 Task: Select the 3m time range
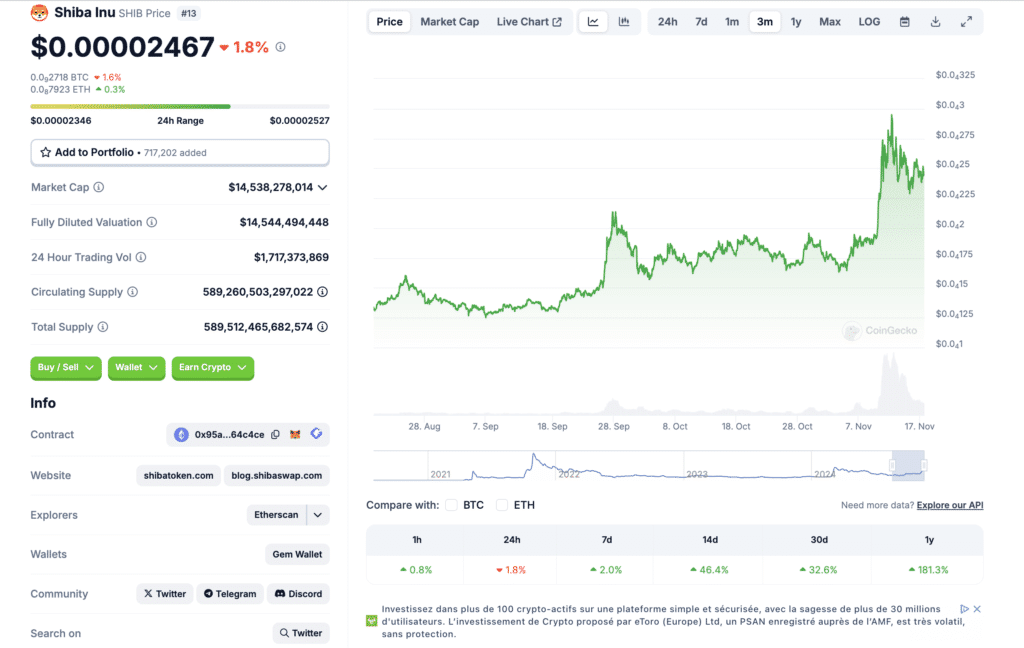[x=765, y=22]
